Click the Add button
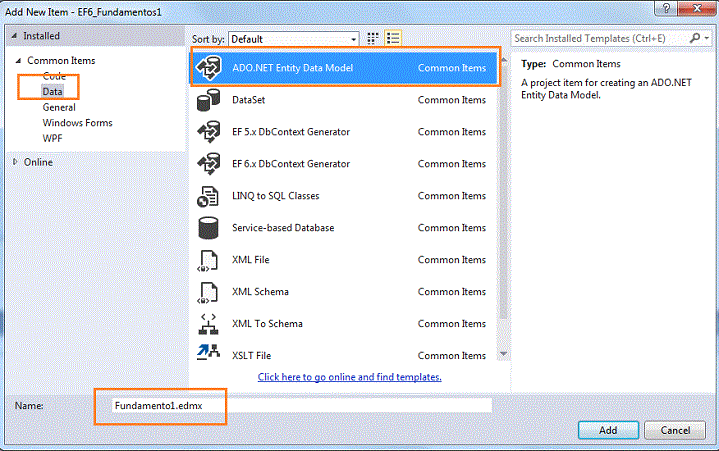 608,430
